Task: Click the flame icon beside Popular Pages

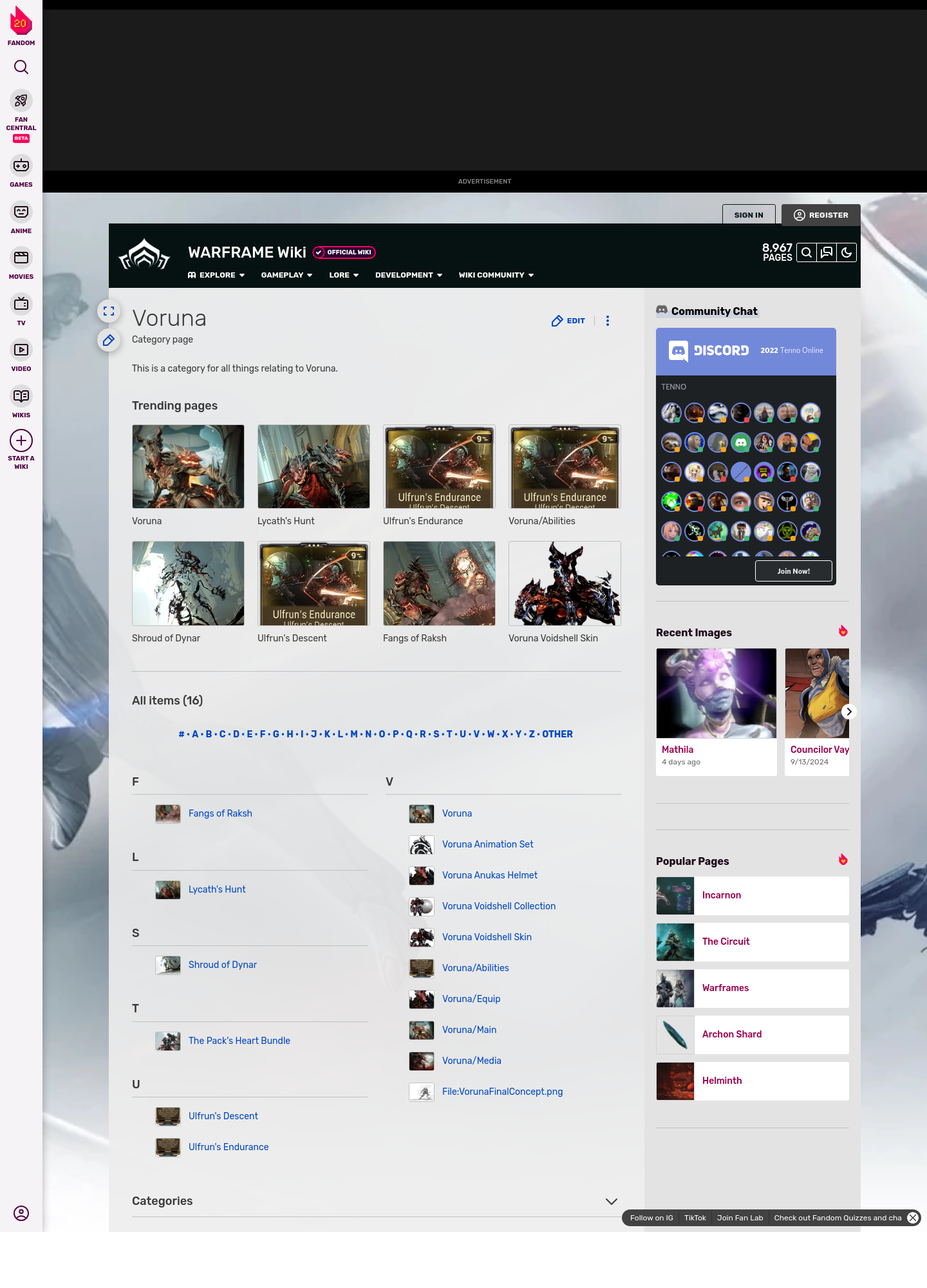Action: pos(843,860)
